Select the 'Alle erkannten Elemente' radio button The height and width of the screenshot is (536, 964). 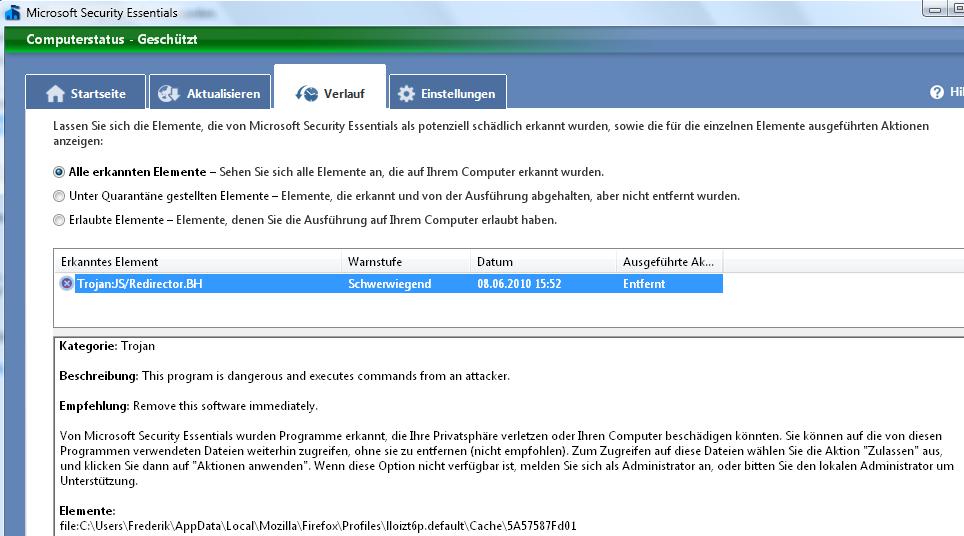click(x=59, y=172)
